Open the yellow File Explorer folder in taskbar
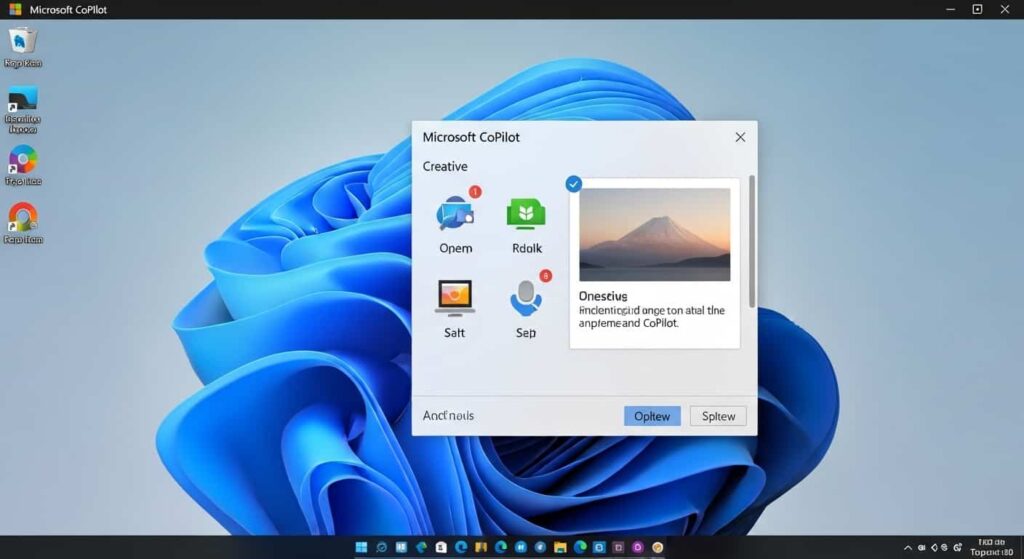The image size is (1024, 559). pyautogui.click(x=560, y=547)
